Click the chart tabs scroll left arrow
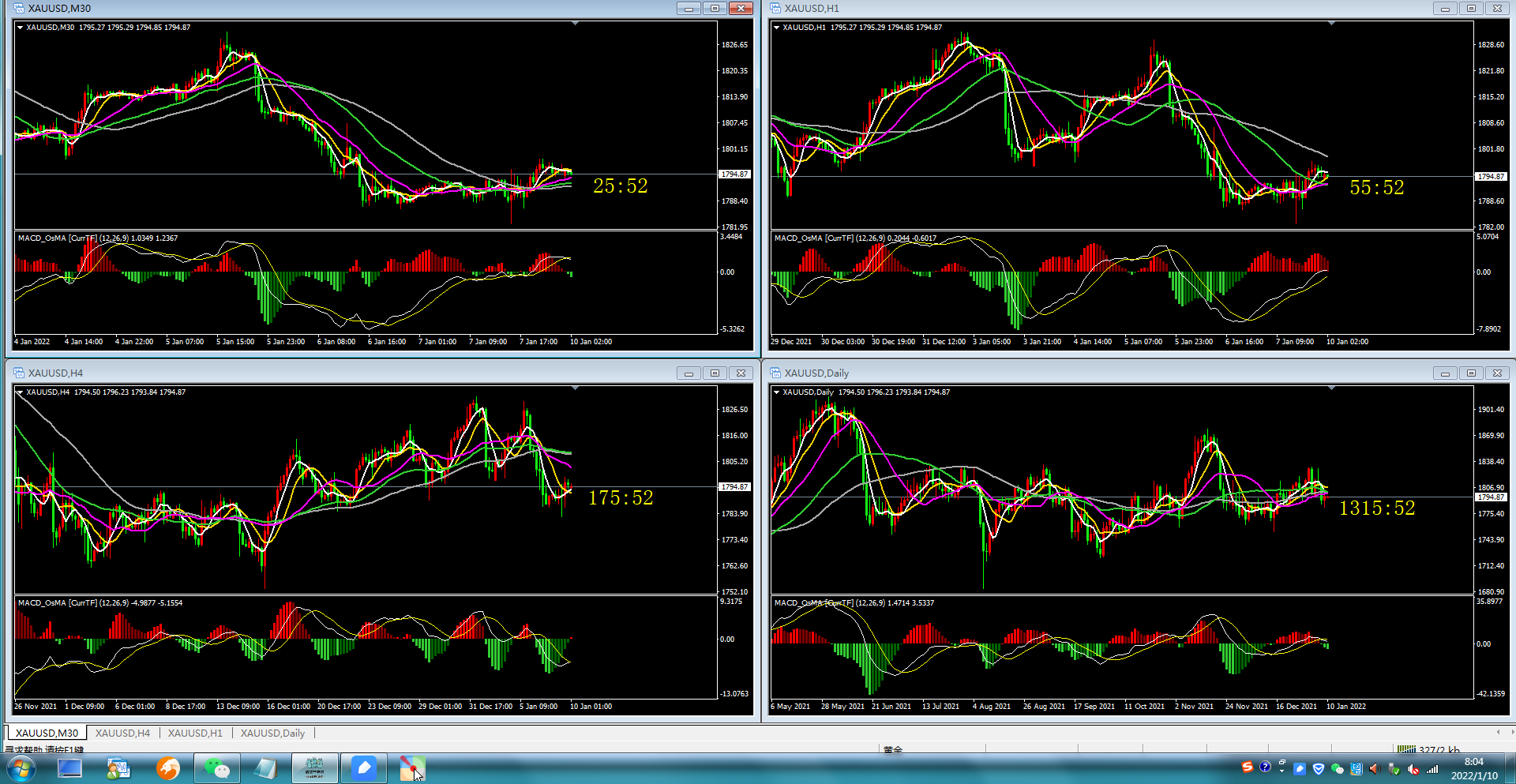1516x784 pixels. click(x=1498, y=732)
